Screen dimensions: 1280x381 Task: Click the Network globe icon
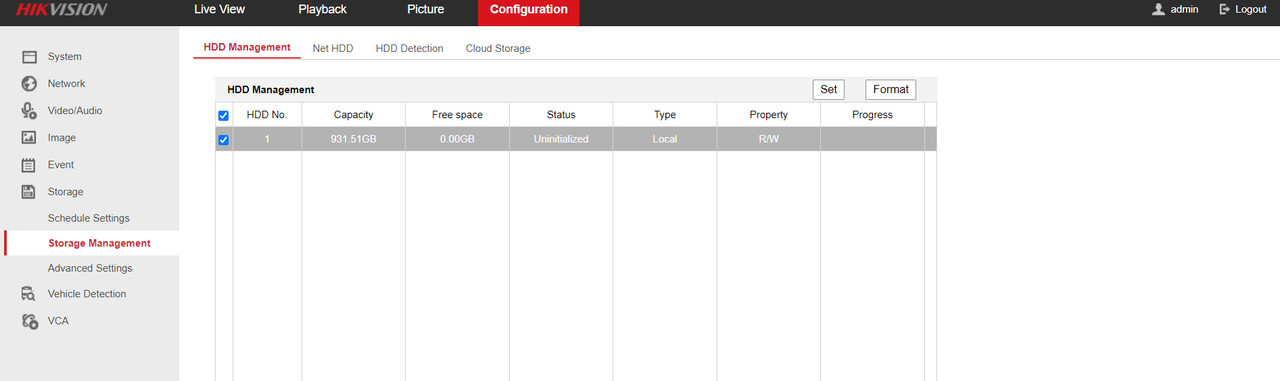[x=29, y=84]
